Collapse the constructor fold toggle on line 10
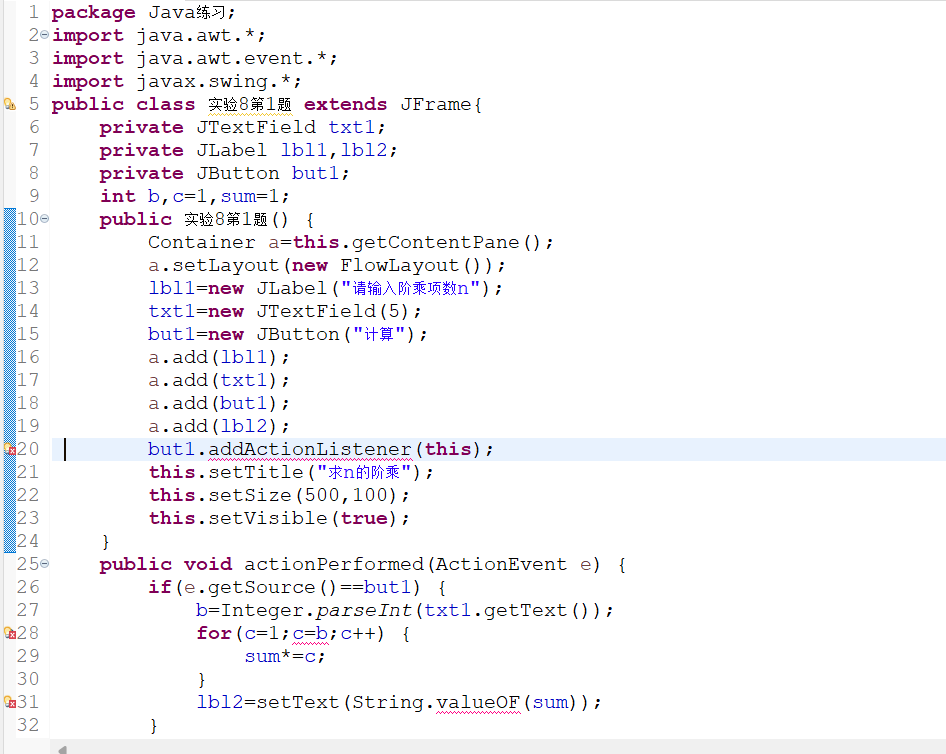This screenshot has width=946, height=754. point(45,219)
